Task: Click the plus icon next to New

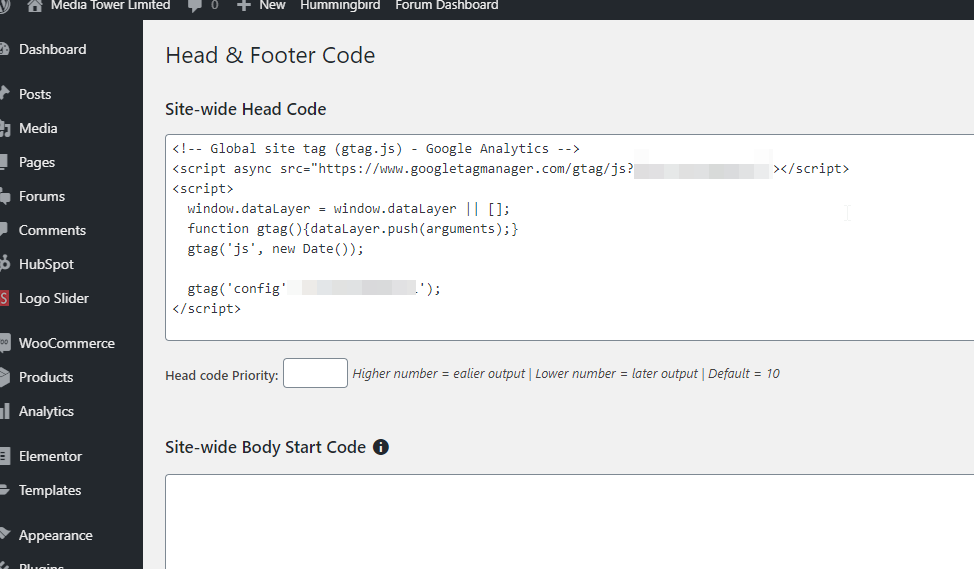Action: tap(244, 6)
